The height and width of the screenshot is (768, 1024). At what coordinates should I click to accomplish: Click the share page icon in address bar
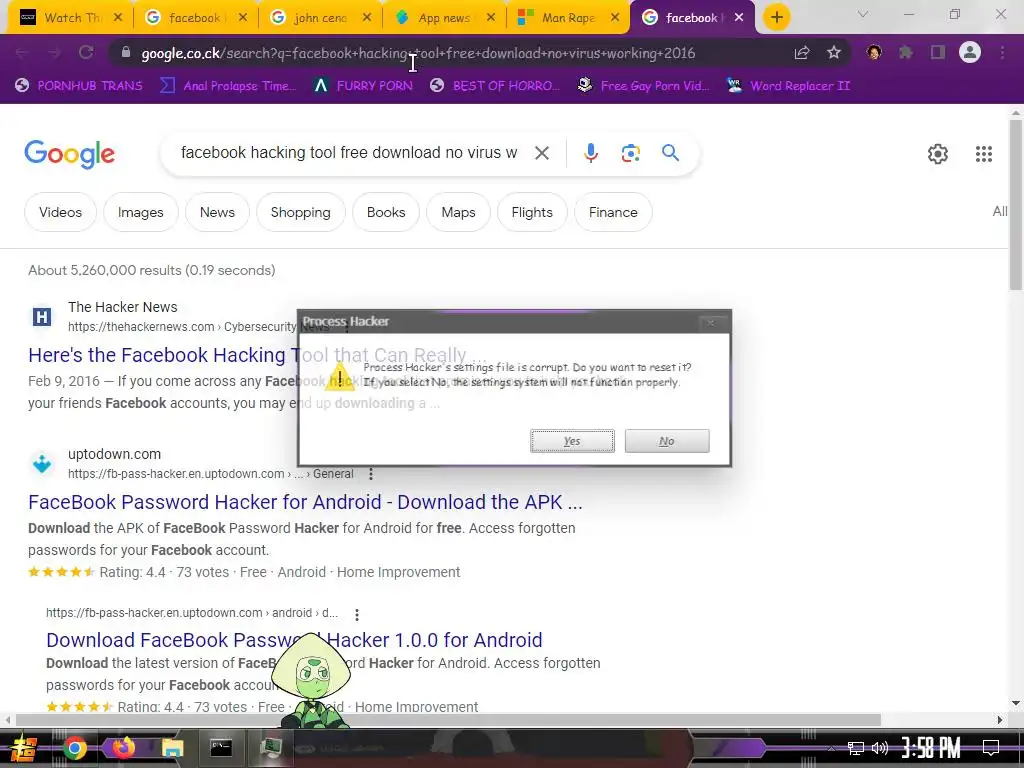pyautogui.click(x=802, y=53)
